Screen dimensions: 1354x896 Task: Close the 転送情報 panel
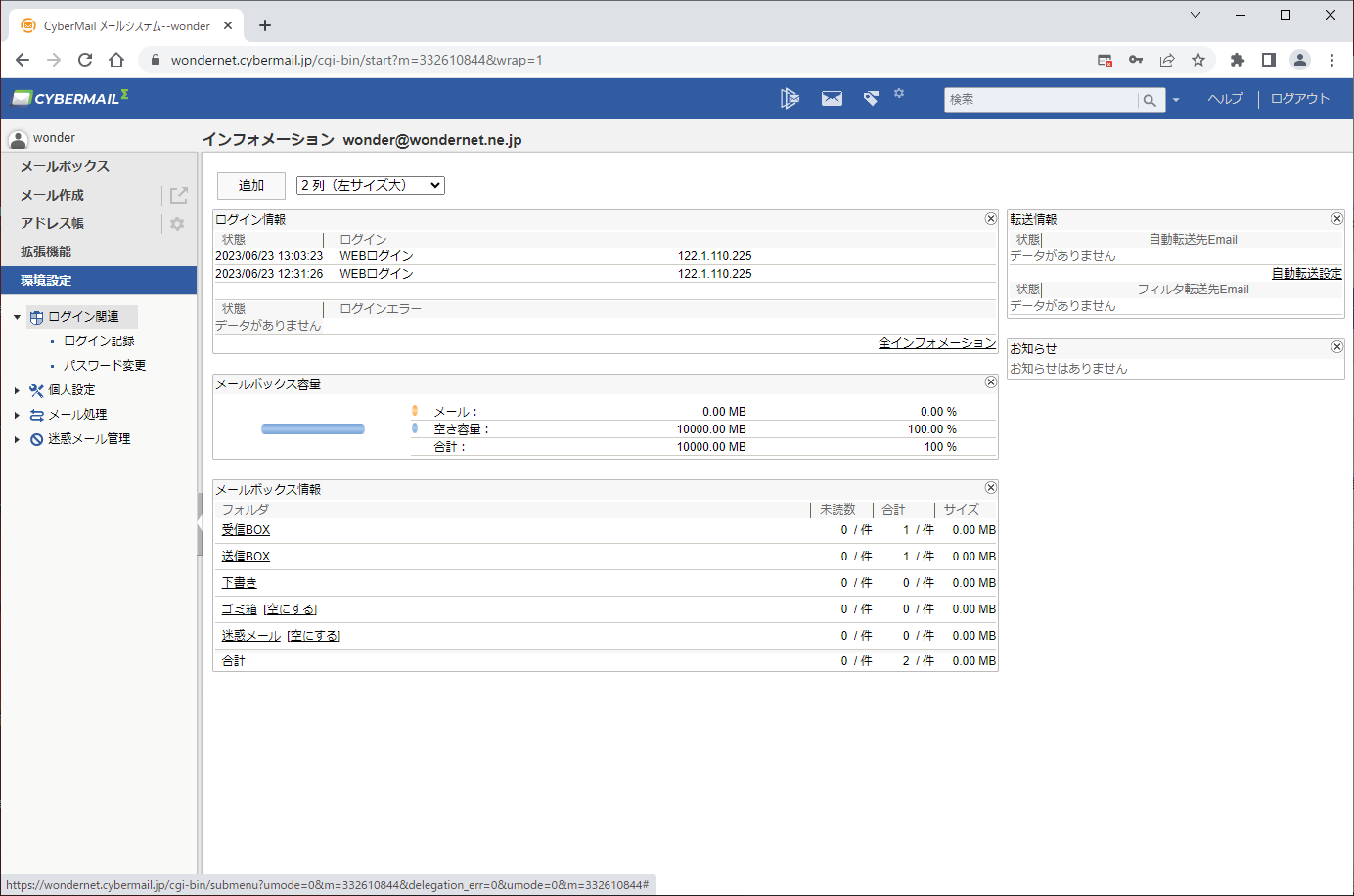coord(1337,219)
